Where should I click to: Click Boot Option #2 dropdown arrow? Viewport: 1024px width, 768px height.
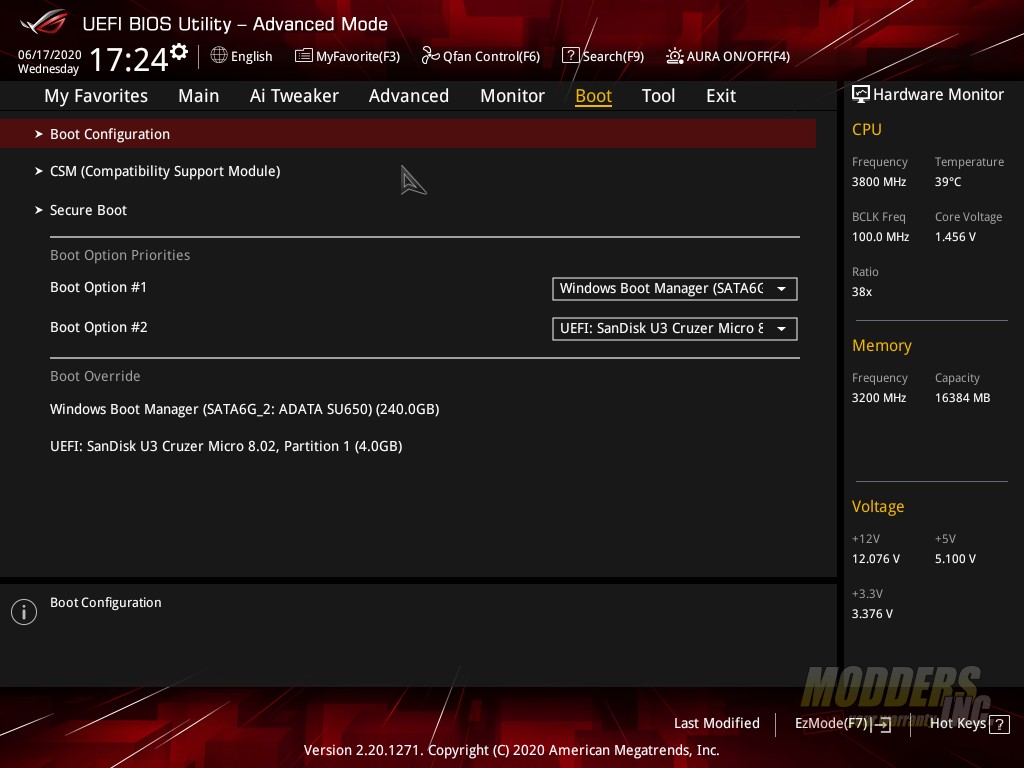(x=781, y=328)
